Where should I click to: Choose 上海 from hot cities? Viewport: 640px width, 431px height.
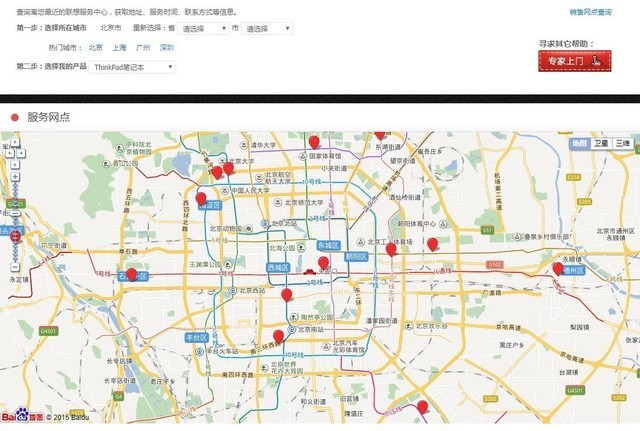click(119, 47)
